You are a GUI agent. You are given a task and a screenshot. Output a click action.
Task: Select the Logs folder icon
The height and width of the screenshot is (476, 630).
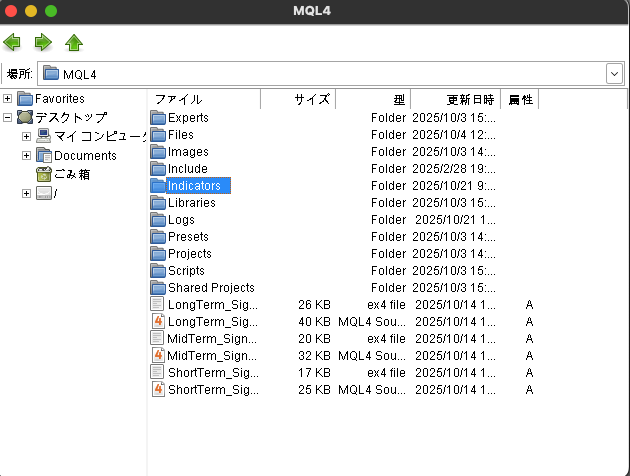click(158, 220)
